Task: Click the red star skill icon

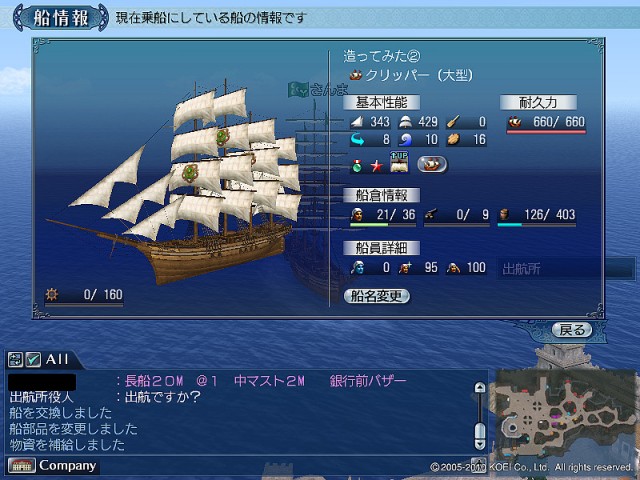Action: click(x=376, y=166)
